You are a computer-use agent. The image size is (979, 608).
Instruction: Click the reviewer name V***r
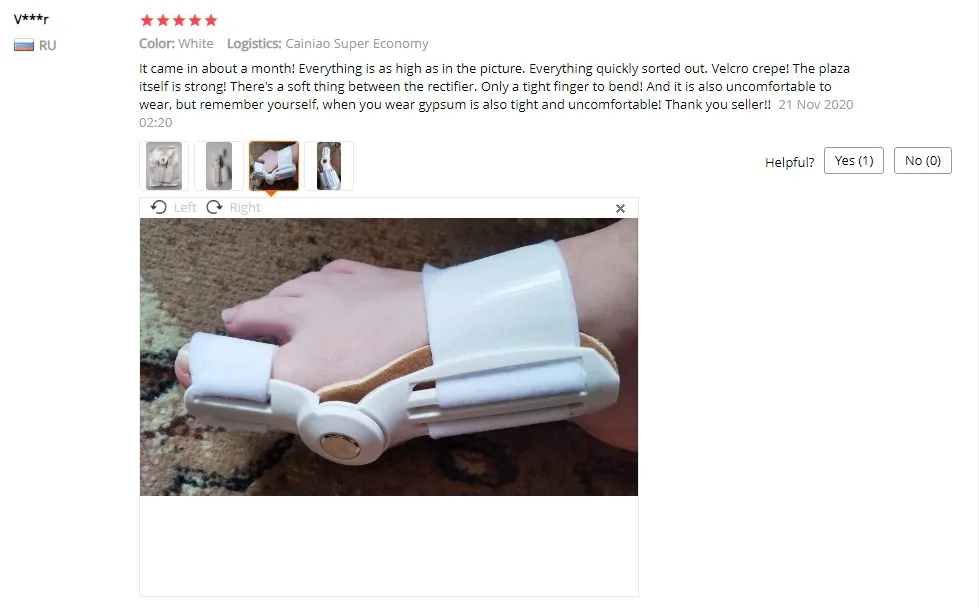point(31,19)
